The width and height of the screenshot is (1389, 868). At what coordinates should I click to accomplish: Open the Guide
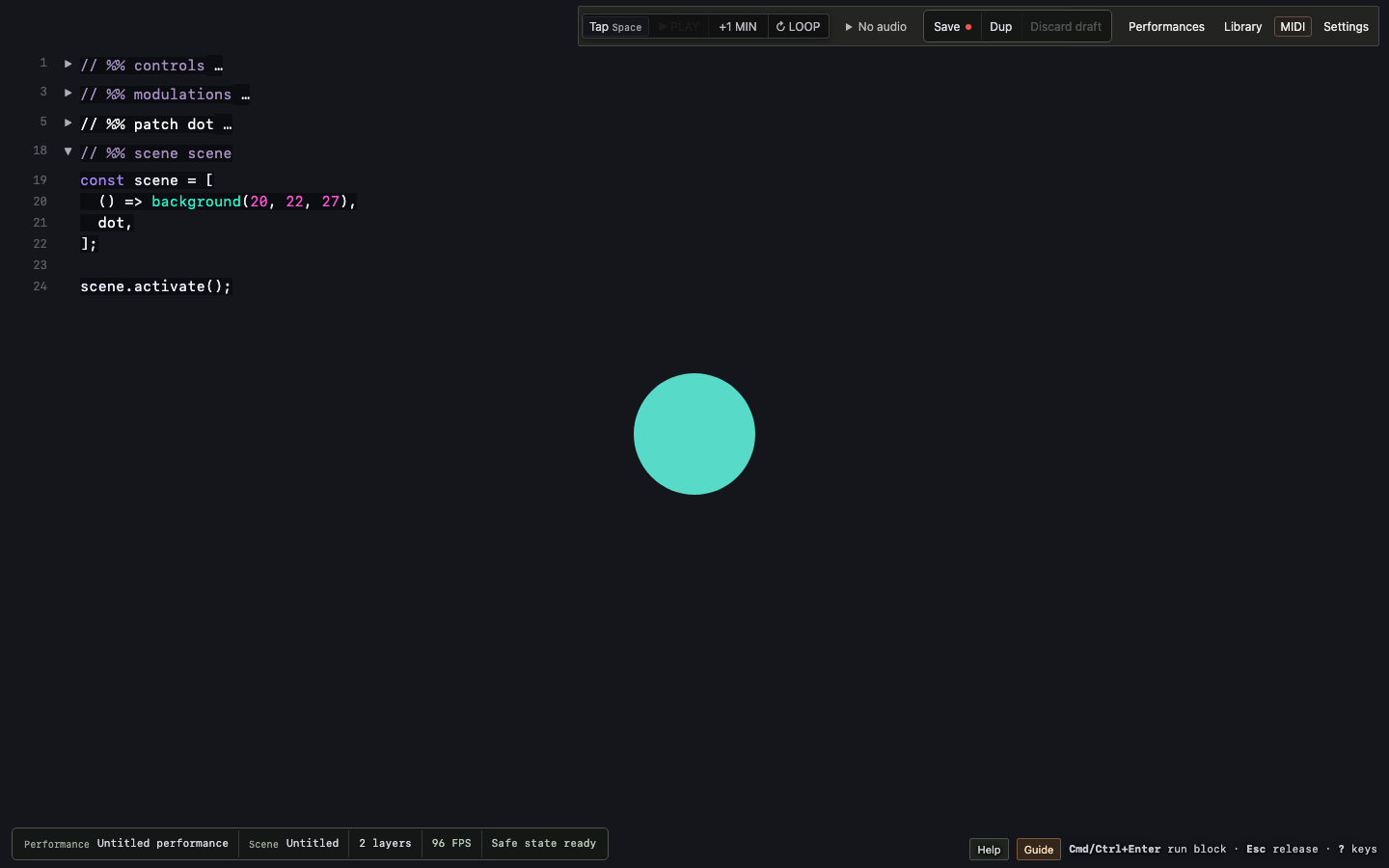(x=1039, y=850)
